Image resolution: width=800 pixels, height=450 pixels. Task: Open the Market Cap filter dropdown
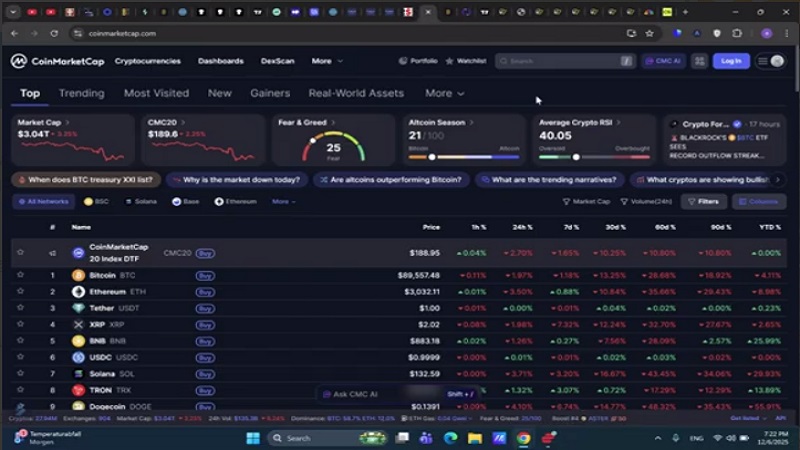[x=586, y=201]
